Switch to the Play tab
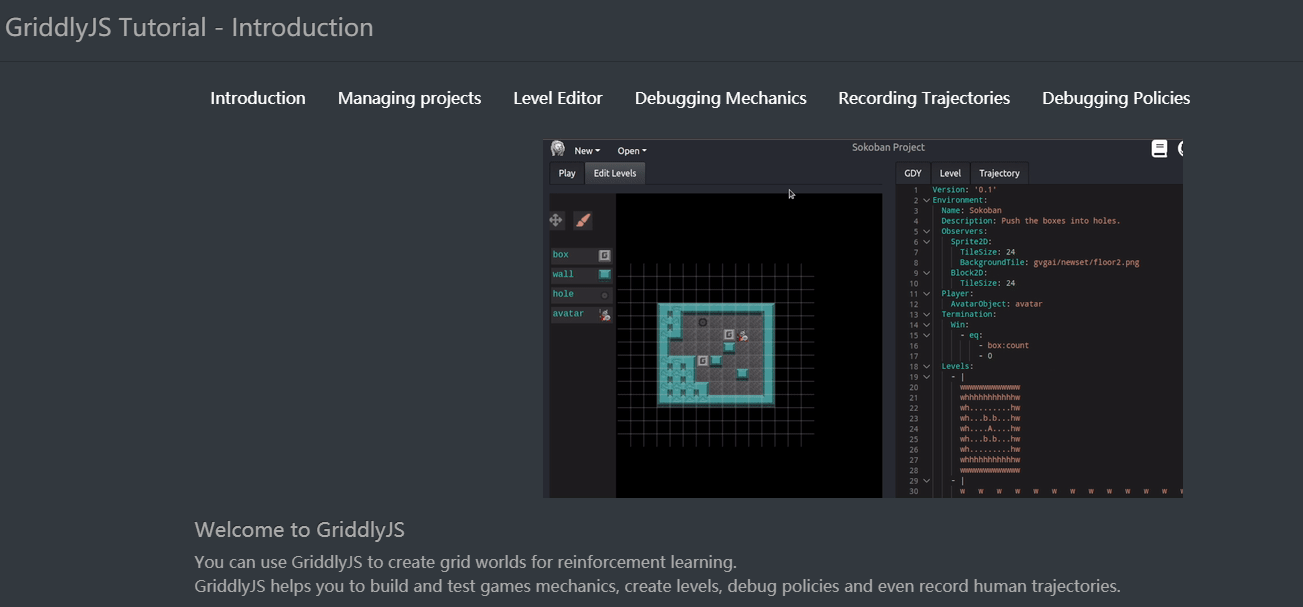This screenshot has width=1303, height=607. pyautogui.click(x=567, y=172)
